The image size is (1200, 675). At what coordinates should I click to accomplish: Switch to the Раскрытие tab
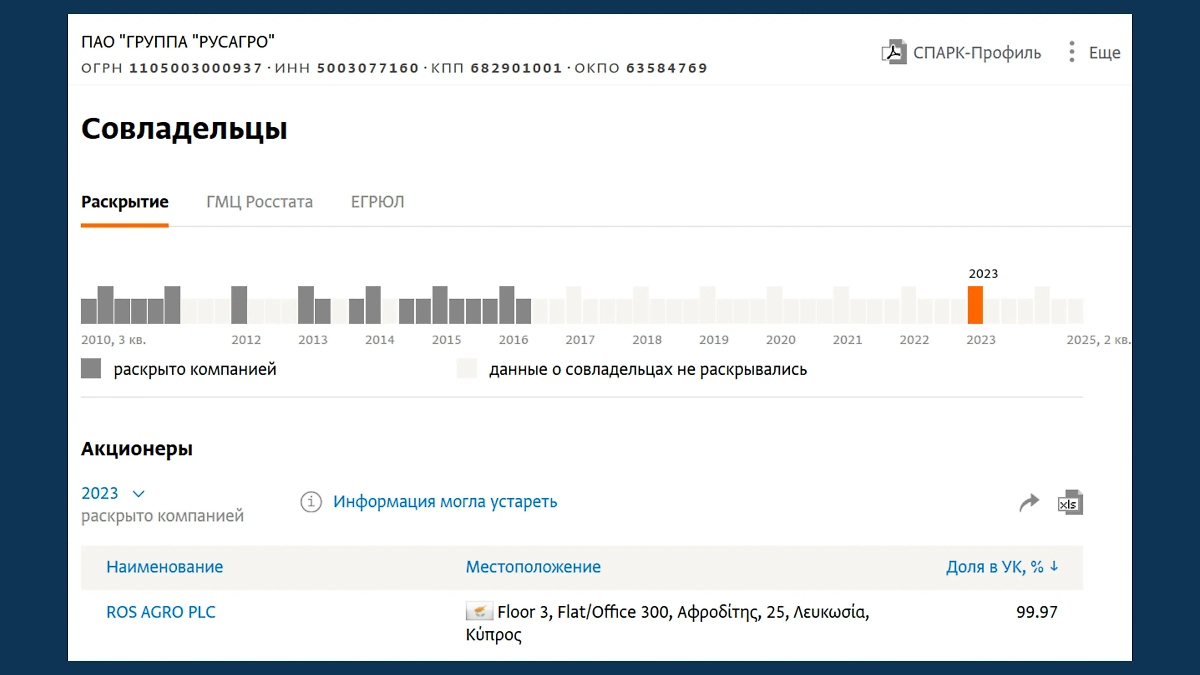point(125,202)
